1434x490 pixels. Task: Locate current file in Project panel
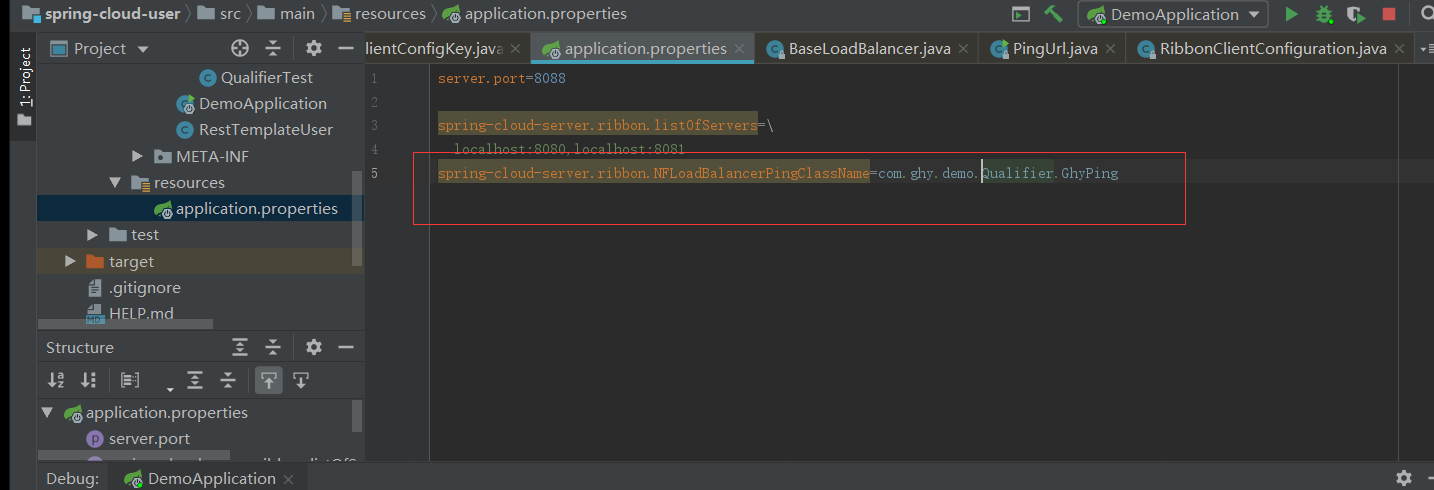click(x=240, y=48)
